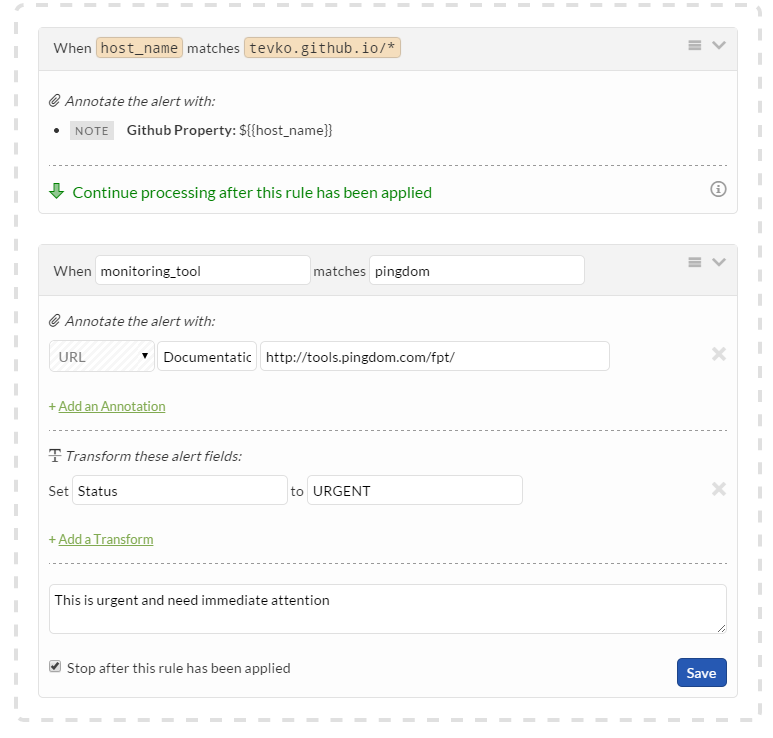Screen dimensions: 773x738
Task: Click the pingdom match value field
Action: [x=476, y=271]
